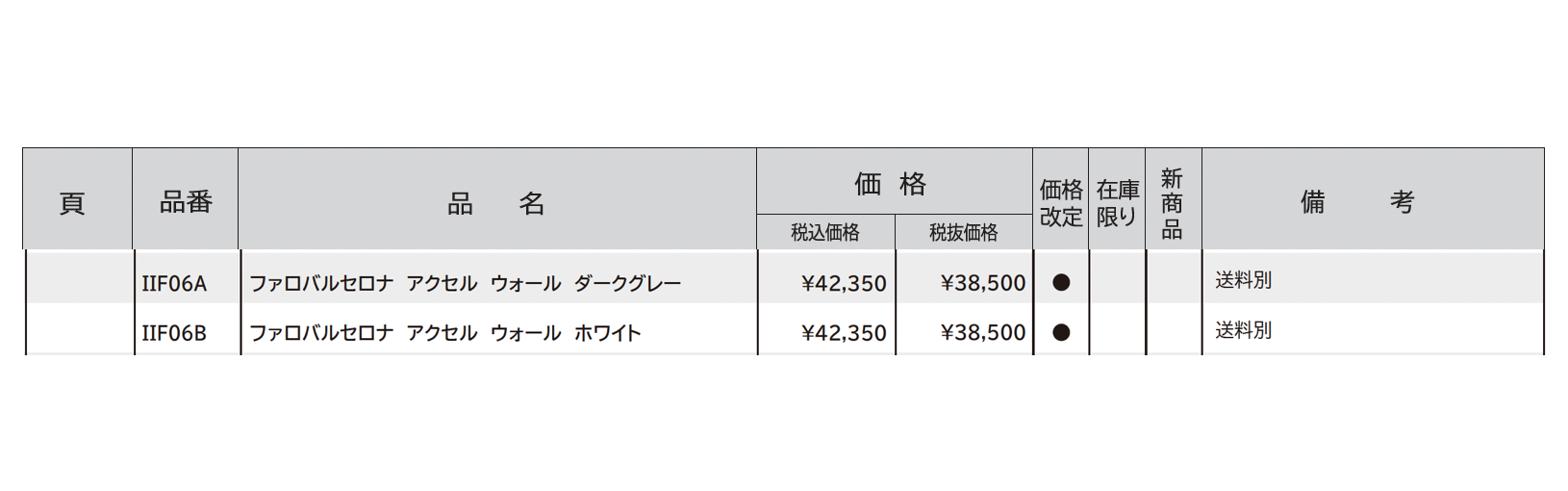Image resolution: width=1568 pixels, height=491 pixels.
Task: Click the ¥42,350 price in IIF06A row
Action: point(844,283)
